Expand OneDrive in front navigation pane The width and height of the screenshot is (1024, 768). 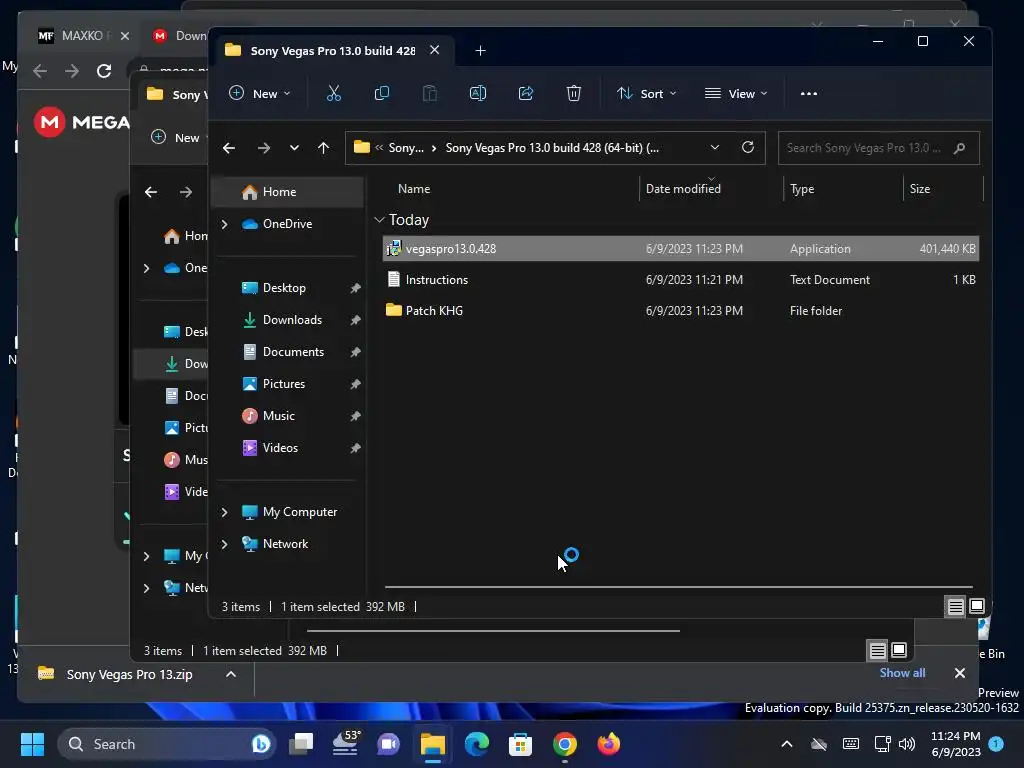(225, 224)
